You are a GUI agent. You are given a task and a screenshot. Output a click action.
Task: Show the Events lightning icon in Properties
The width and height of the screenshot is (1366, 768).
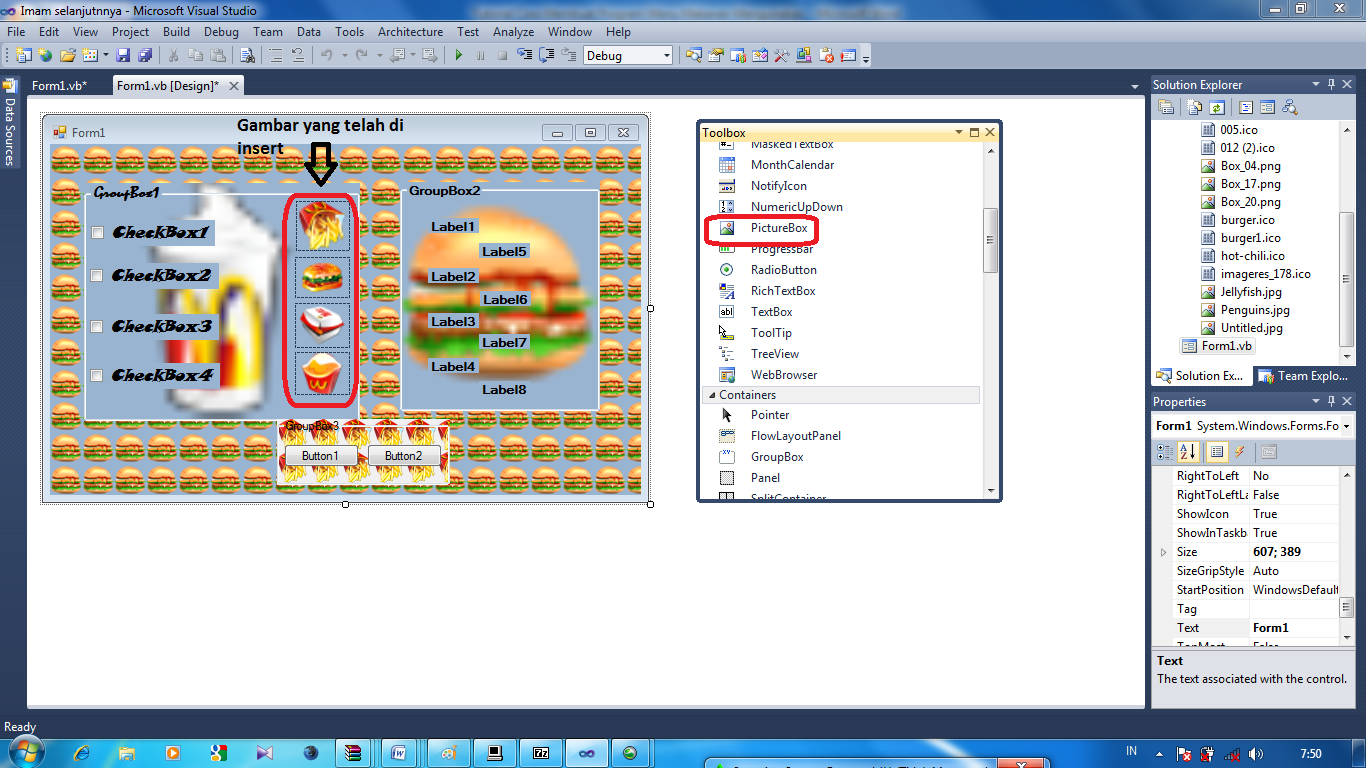coord(1239,452)
